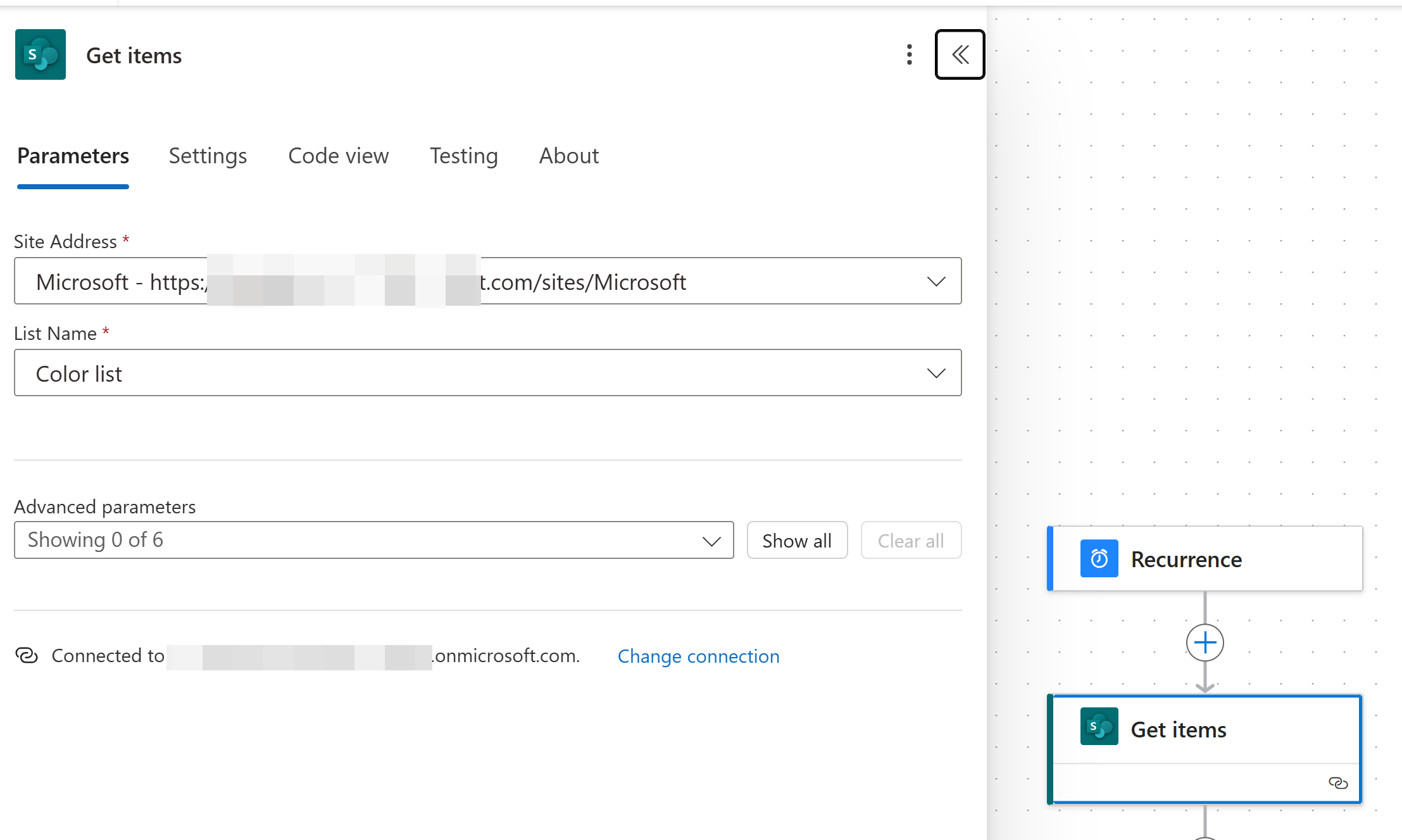Switch to the Settings tab
This screenshot has width=1402, height=840.
pos(208,156)
